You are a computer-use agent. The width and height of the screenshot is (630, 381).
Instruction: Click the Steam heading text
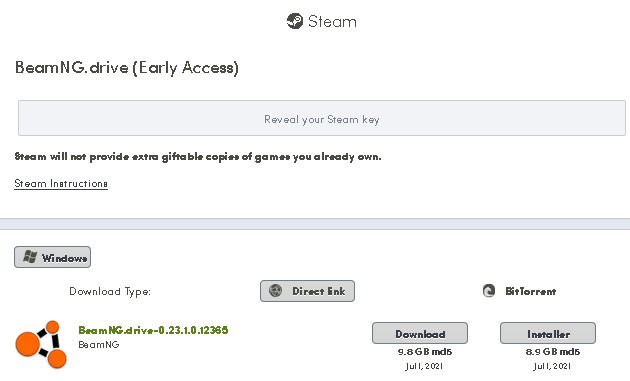point(332,21)
